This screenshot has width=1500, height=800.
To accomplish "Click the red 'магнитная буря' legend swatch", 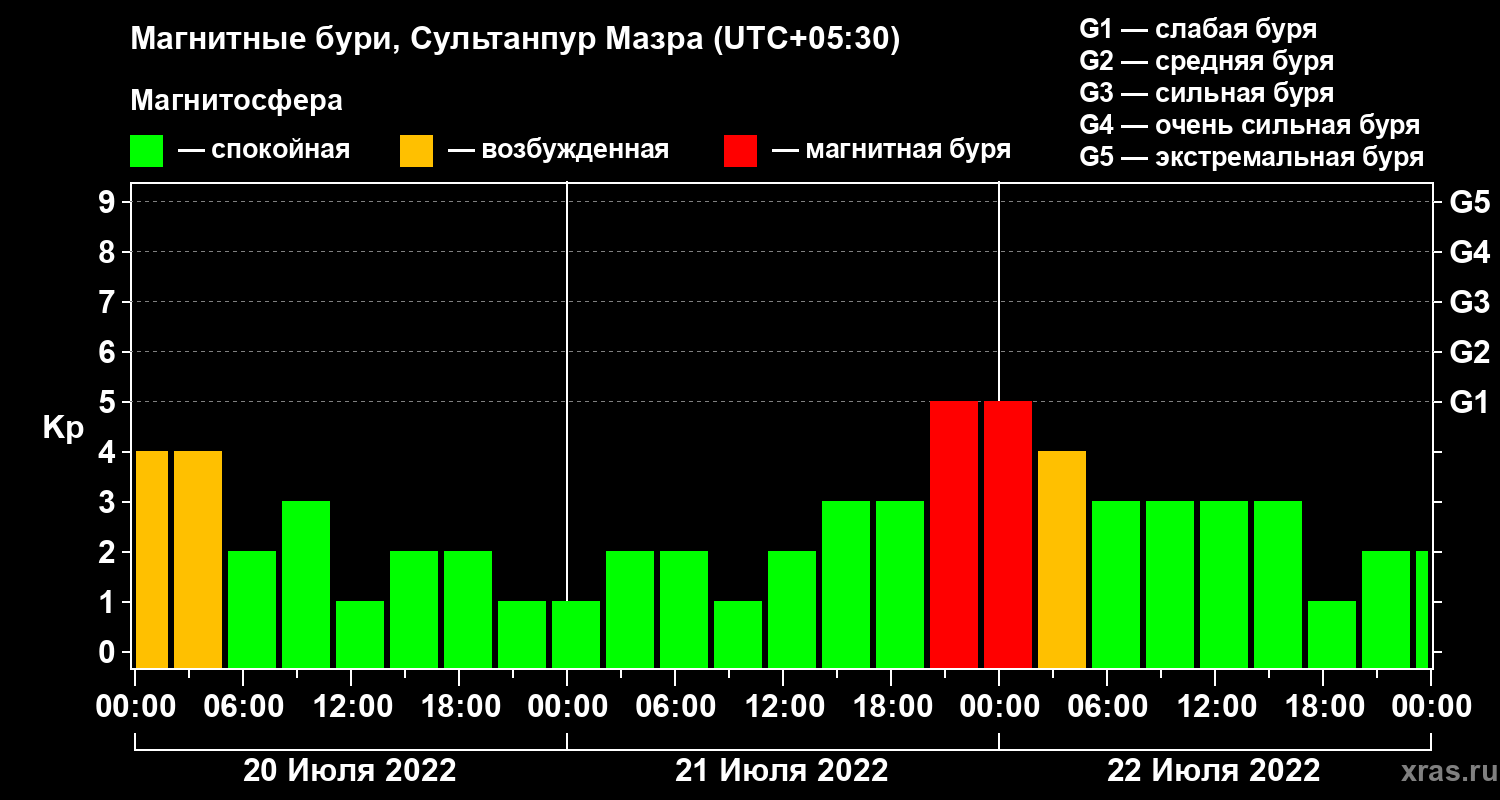I will click(740, 151).
